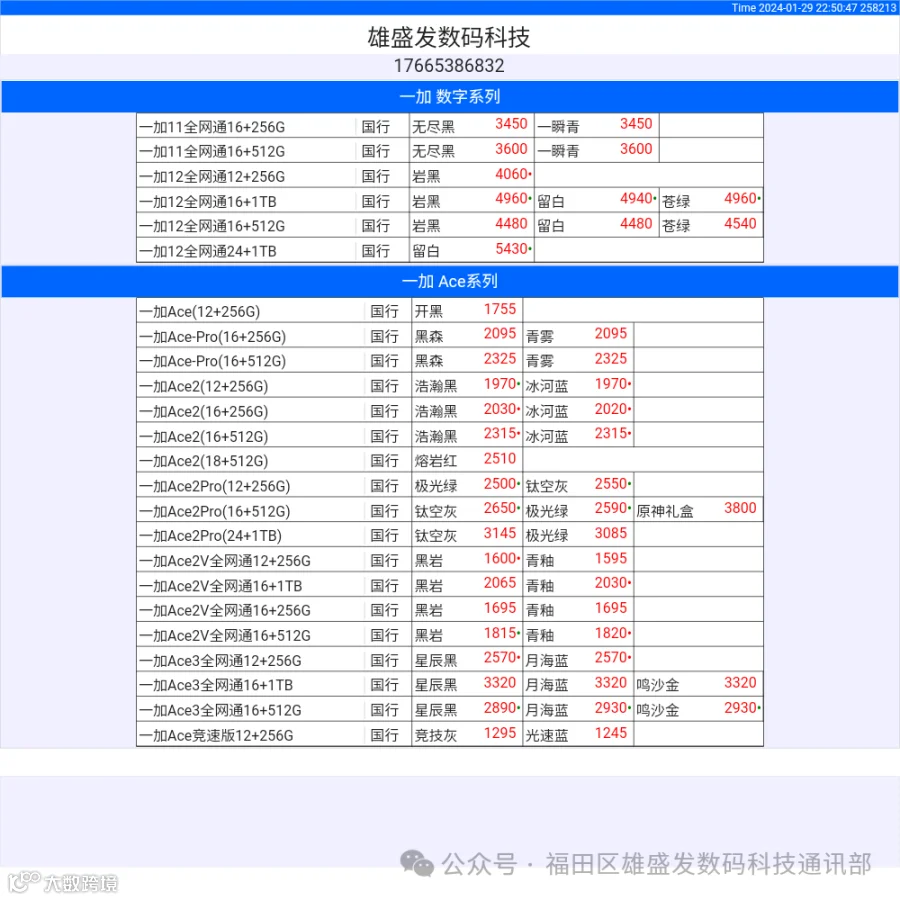Select row 一加Ace2Pro(24+1TB)
The image size is (900, 900).
point(450,535)
